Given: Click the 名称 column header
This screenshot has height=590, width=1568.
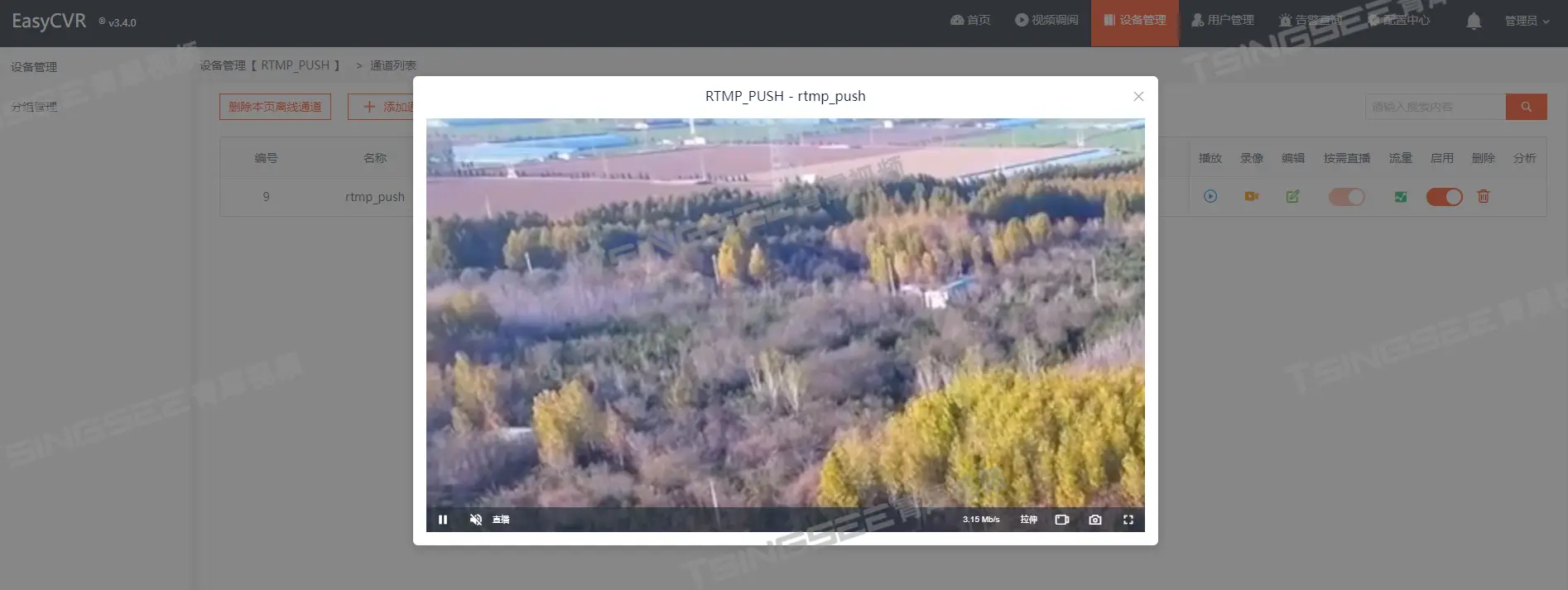Looking at the screenshot, I should 375,158.
